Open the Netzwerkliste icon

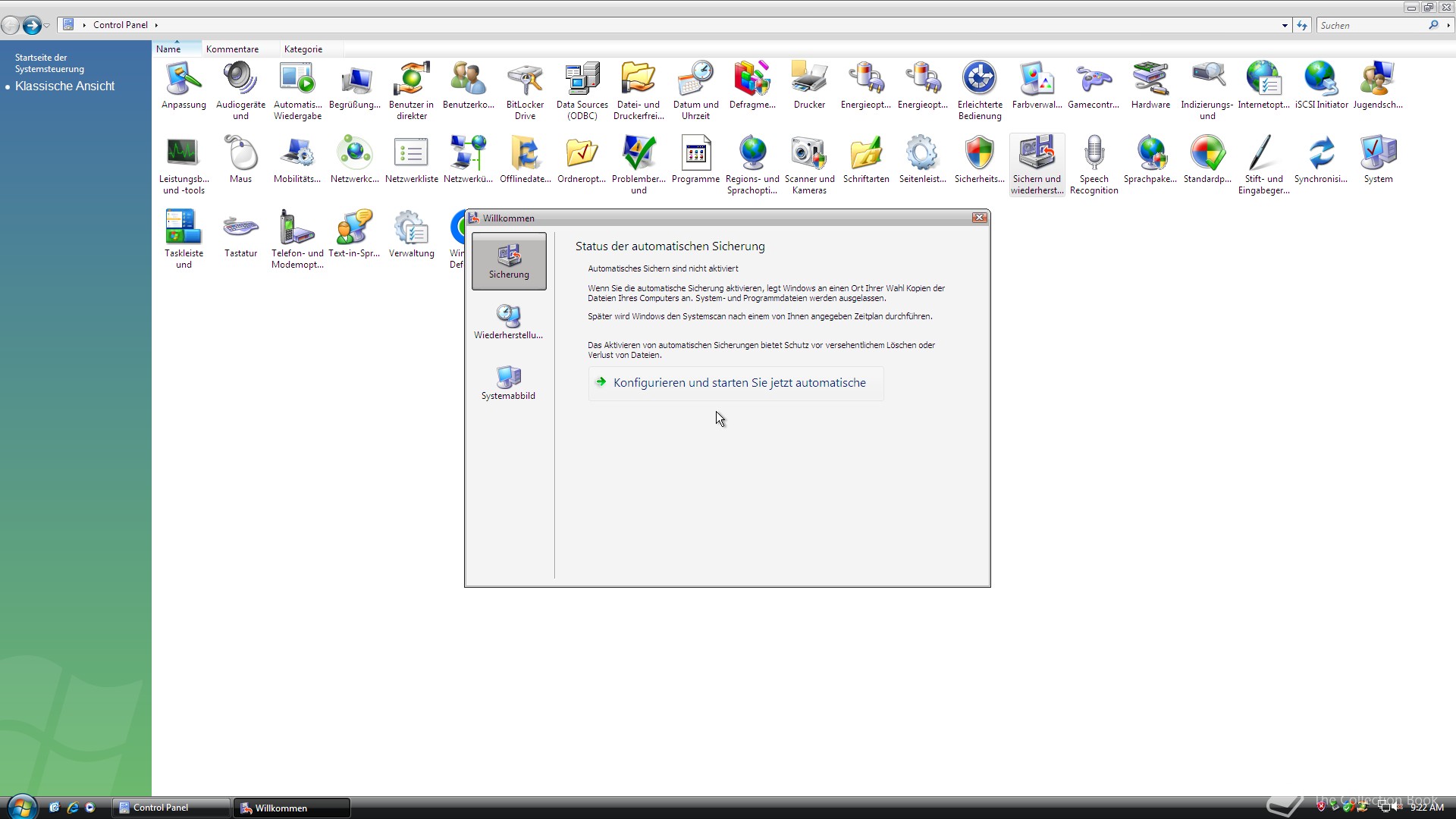coord(411,161)
